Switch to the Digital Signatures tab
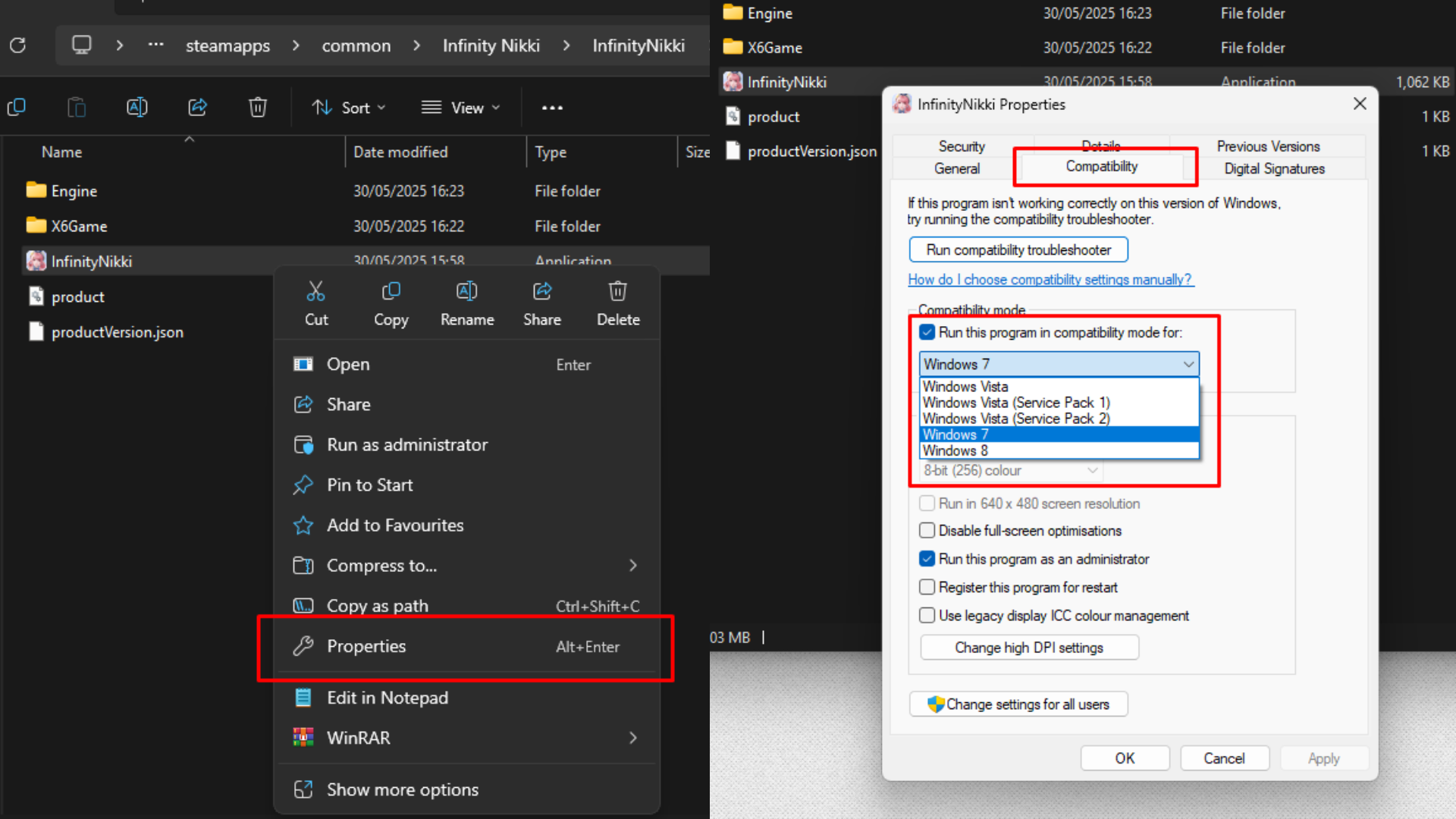Image resolution: width=1456 pixels, height=819 pixels. 1274,168
